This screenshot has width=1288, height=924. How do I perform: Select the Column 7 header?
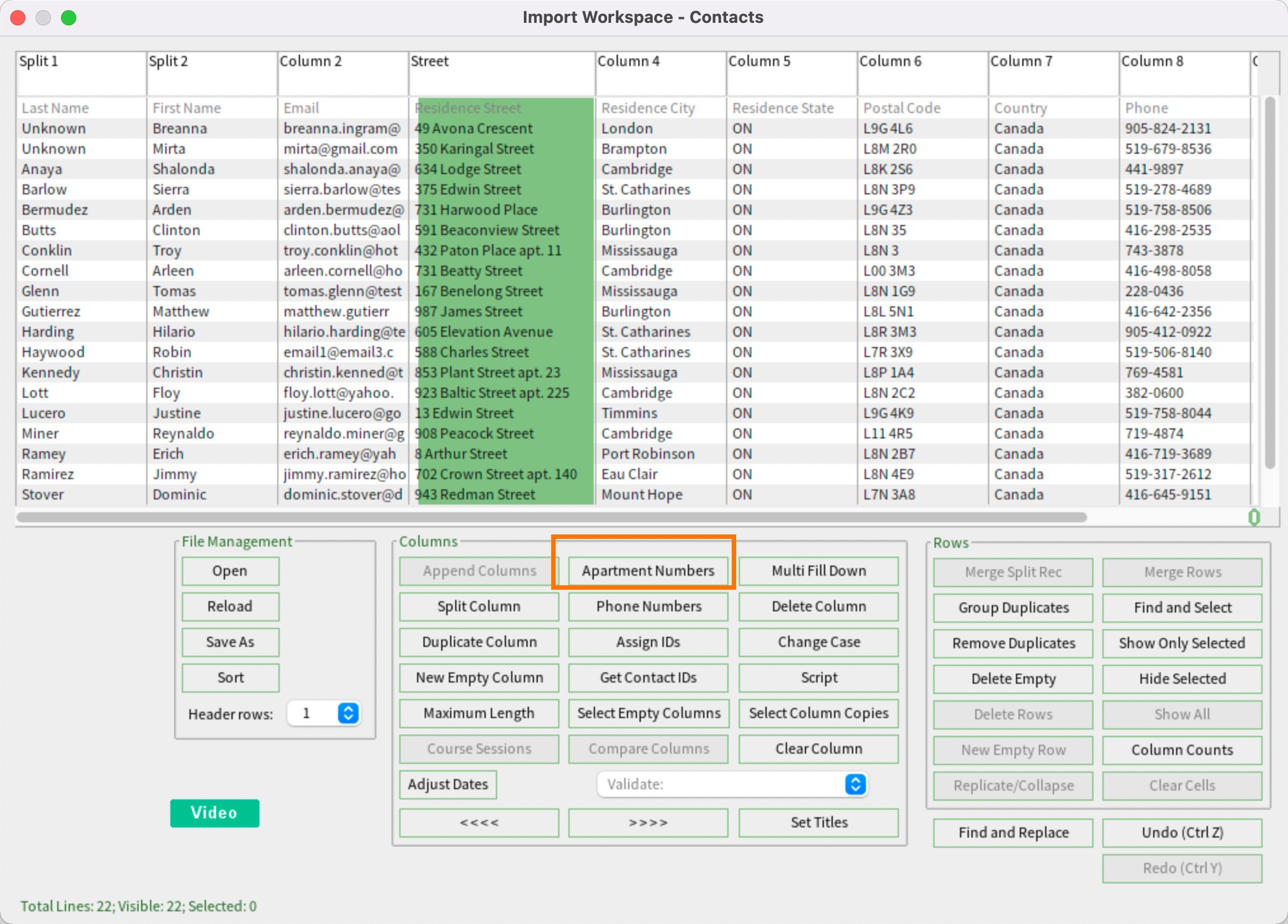coord(1053,73)
